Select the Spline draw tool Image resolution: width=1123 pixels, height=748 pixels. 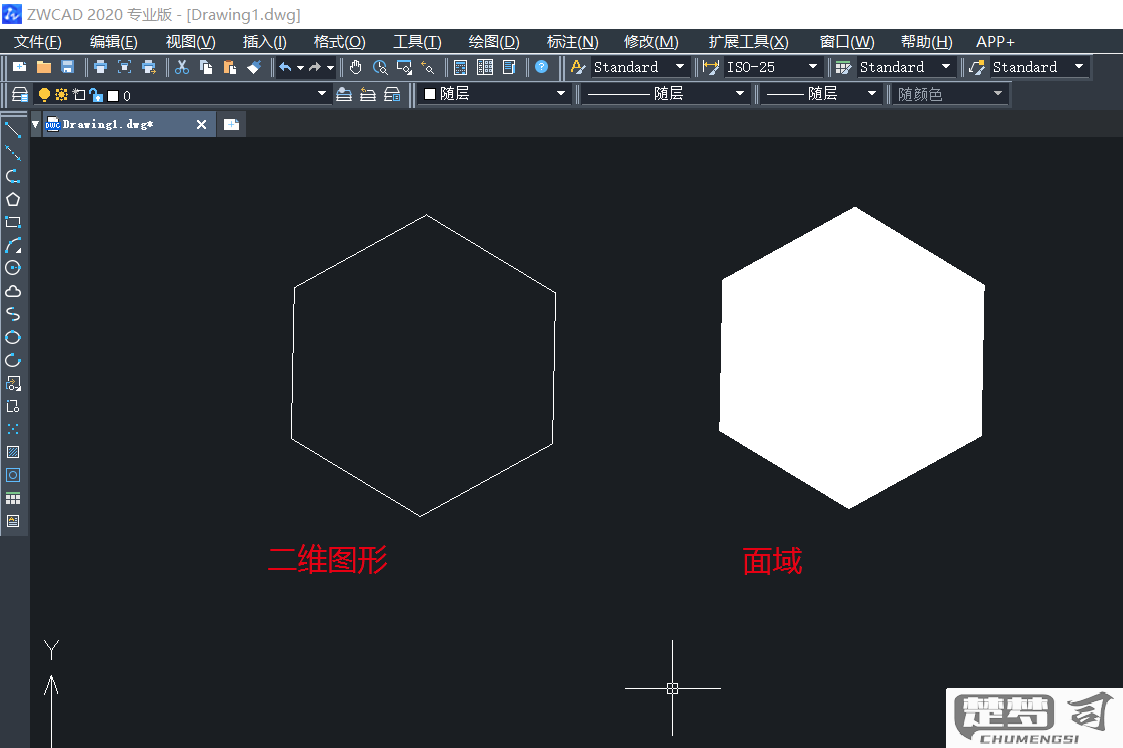(13, 314)
